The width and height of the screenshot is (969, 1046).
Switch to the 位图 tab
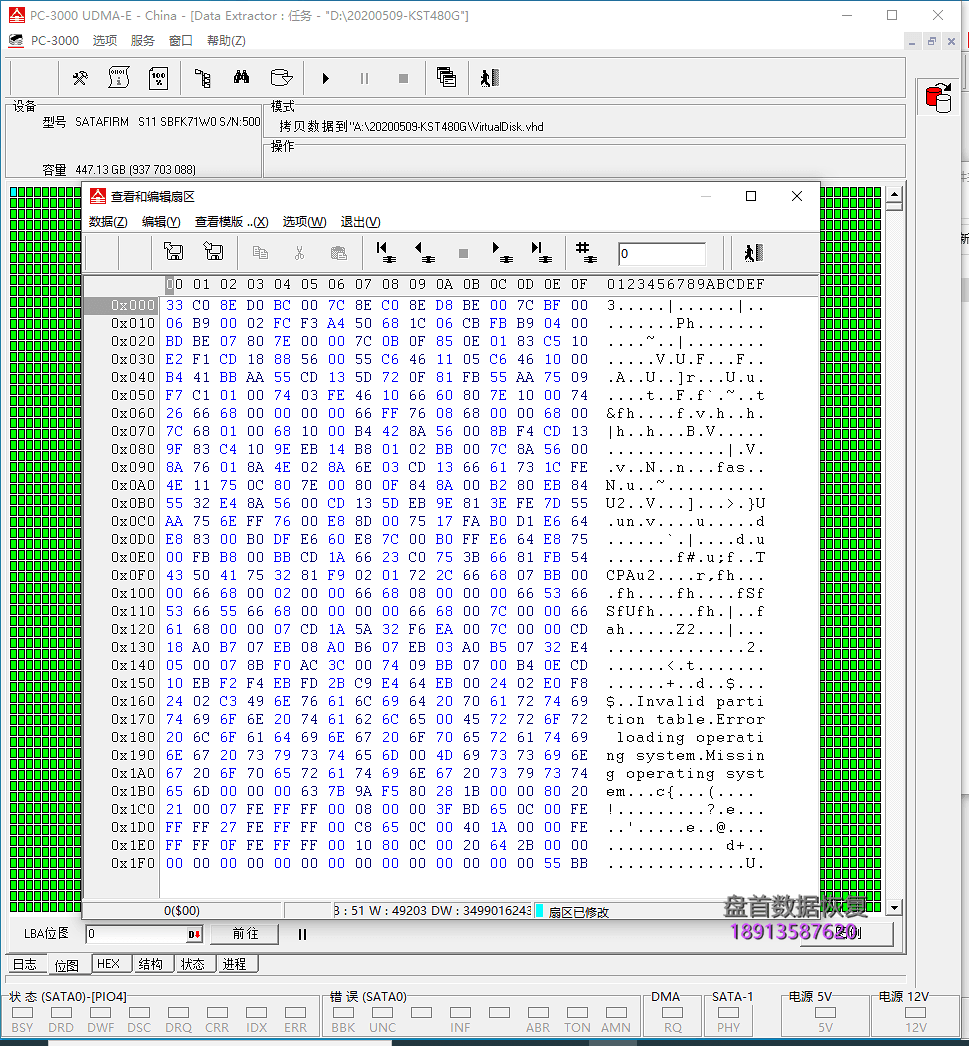(67, 965)
